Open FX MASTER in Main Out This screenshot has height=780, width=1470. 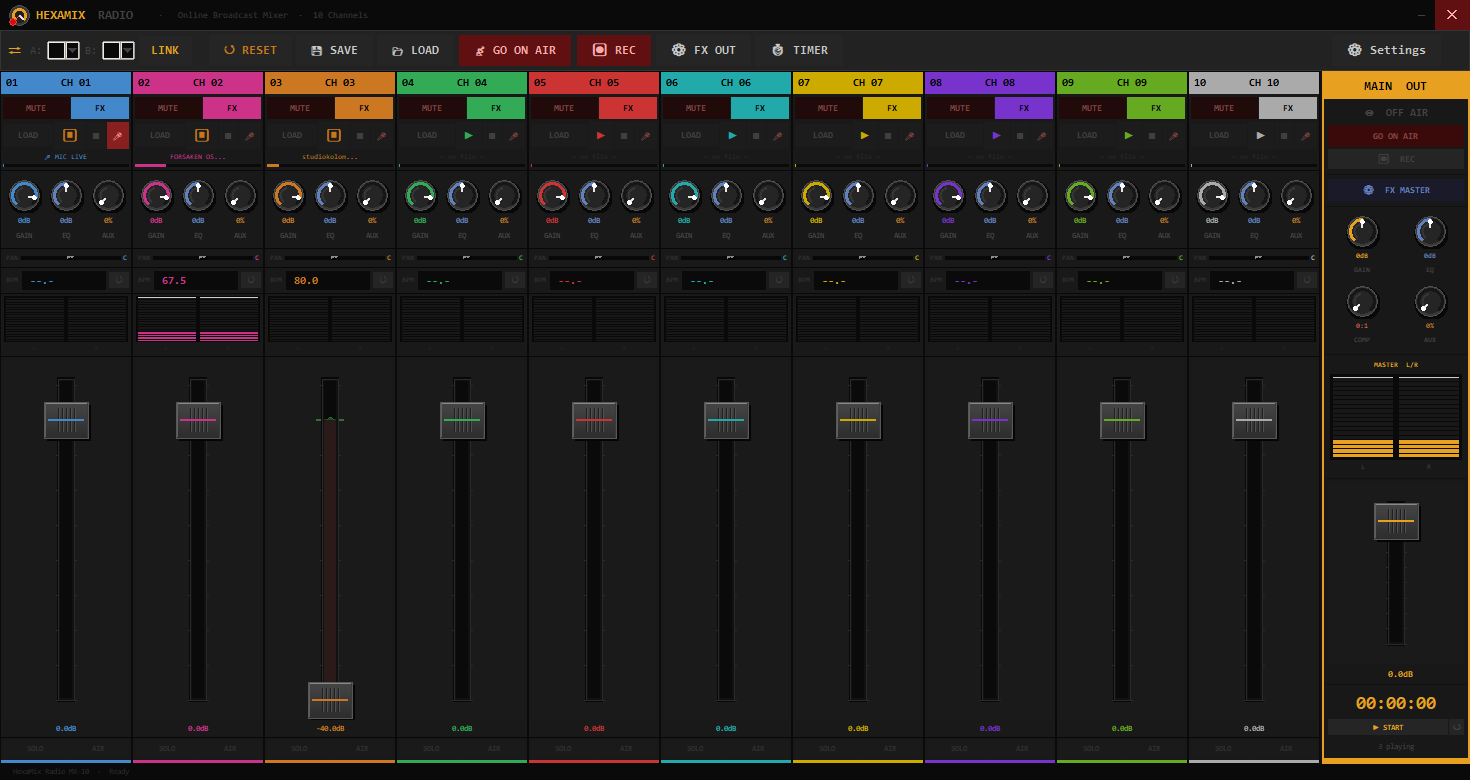1396,190
